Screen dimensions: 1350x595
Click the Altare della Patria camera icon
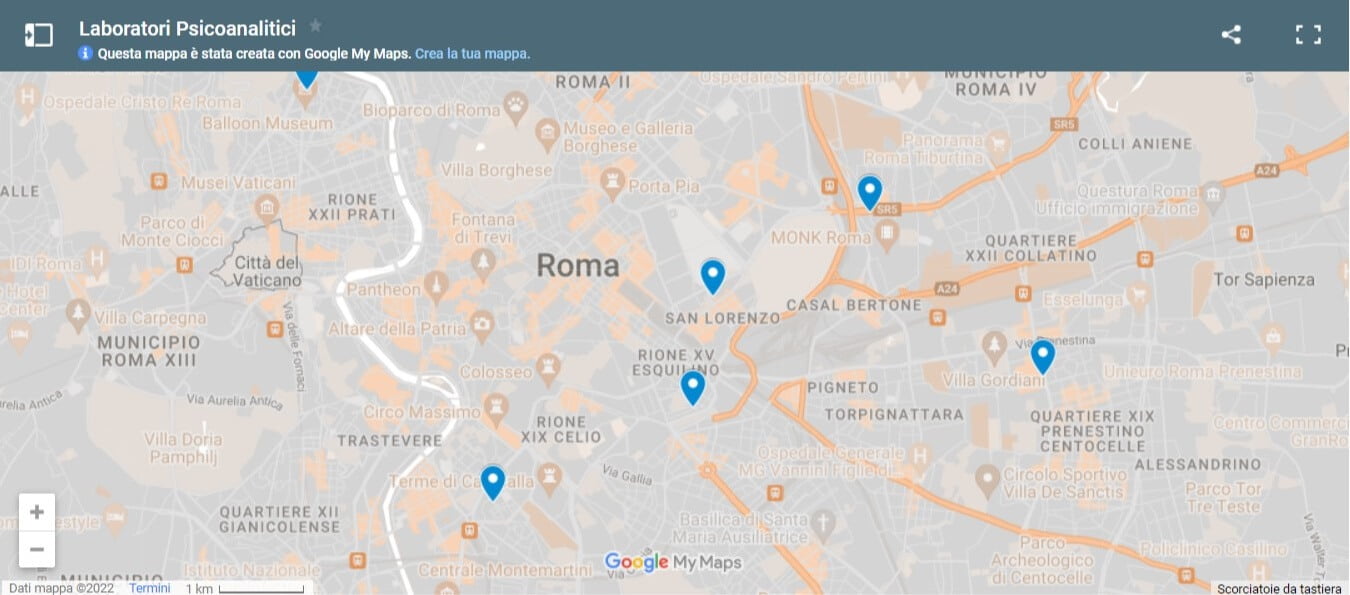coord(482,324)
